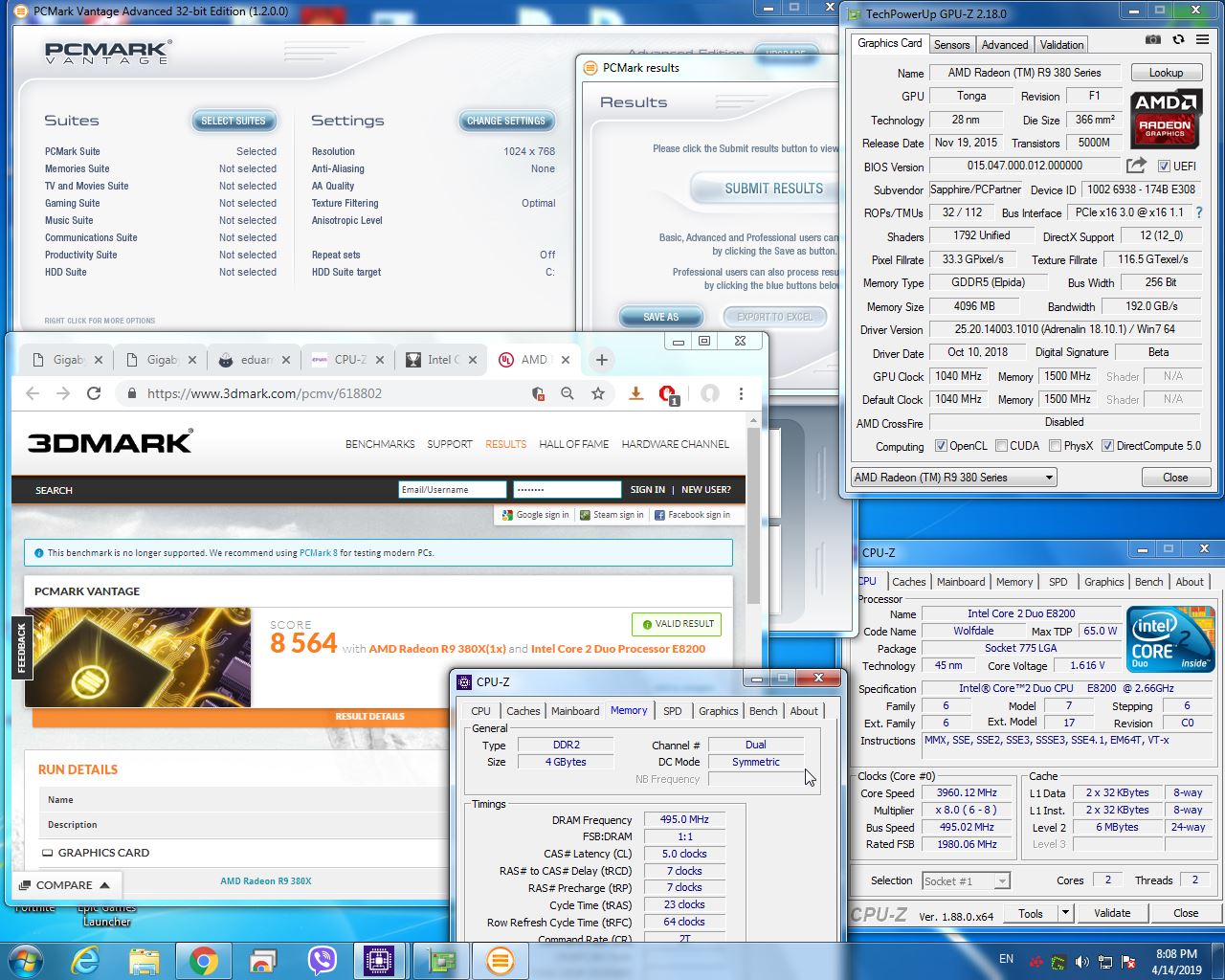Click the GPU-Z refresh icon
The height and width of the screenshot is (980, 1225).
1178,40
